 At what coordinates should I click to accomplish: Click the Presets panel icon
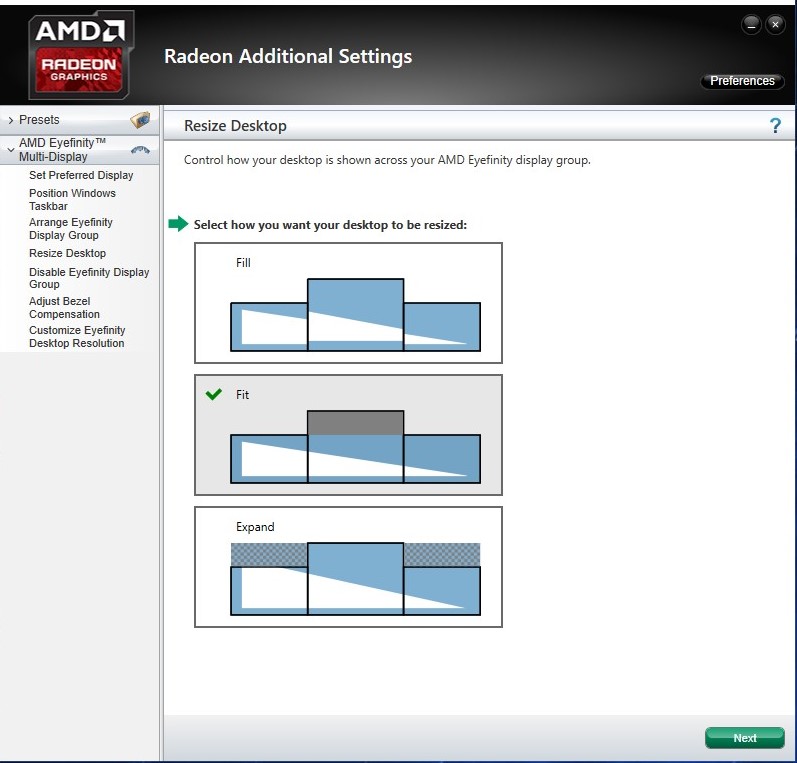[140, 120]
